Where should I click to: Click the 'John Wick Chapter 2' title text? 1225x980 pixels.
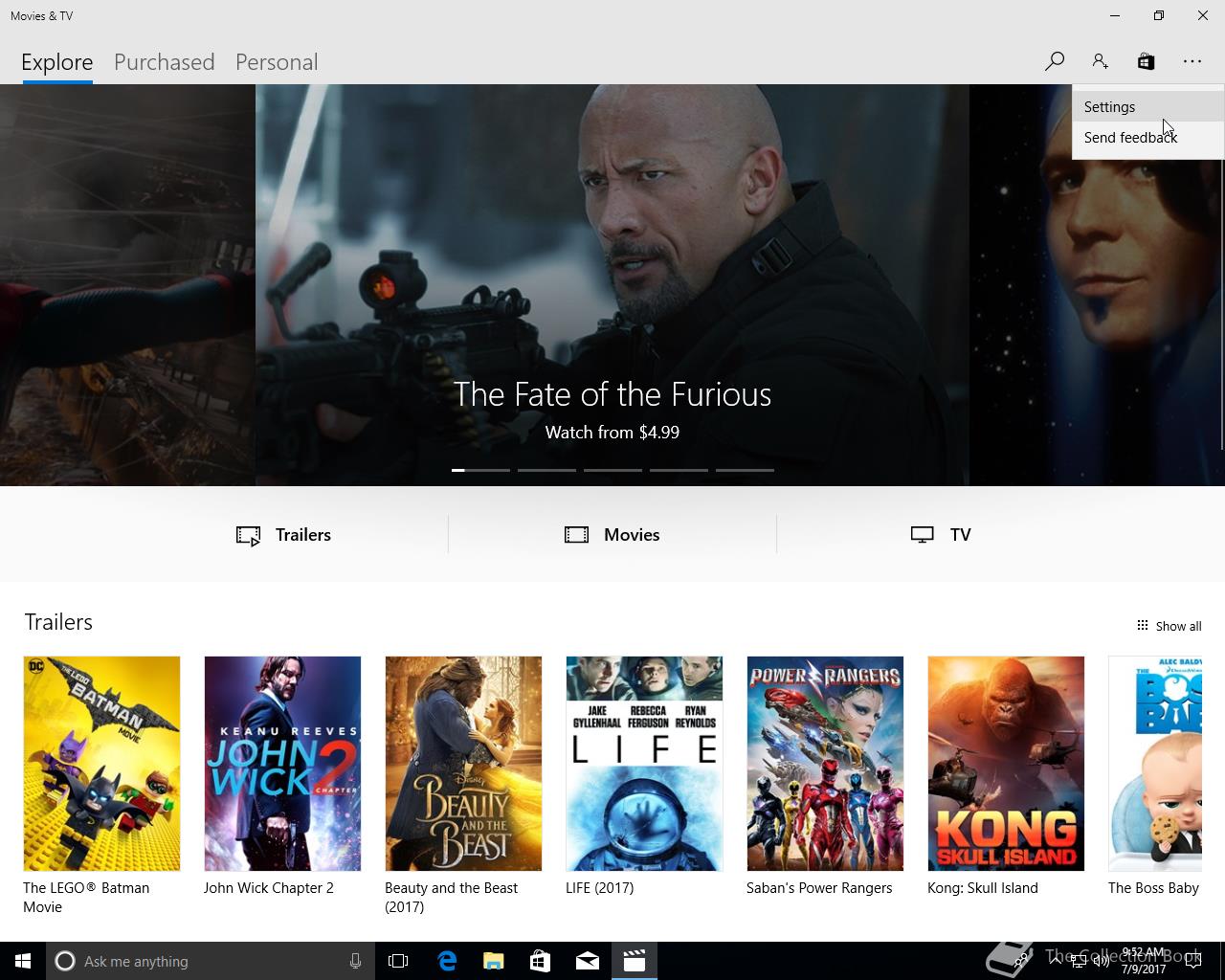click(269, 888)
